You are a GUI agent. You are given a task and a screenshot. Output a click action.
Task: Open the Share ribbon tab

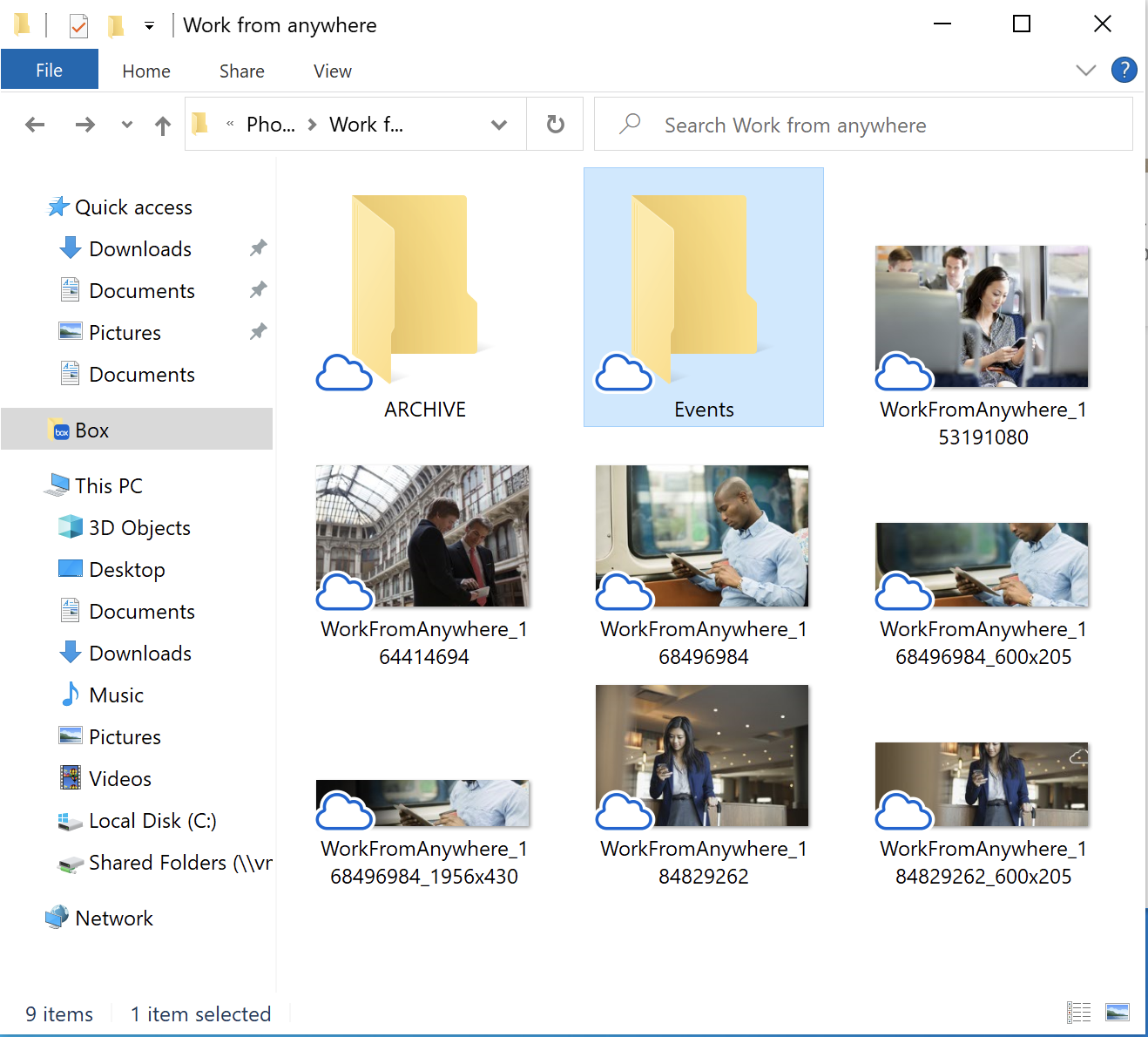click(x=241, y=71)
